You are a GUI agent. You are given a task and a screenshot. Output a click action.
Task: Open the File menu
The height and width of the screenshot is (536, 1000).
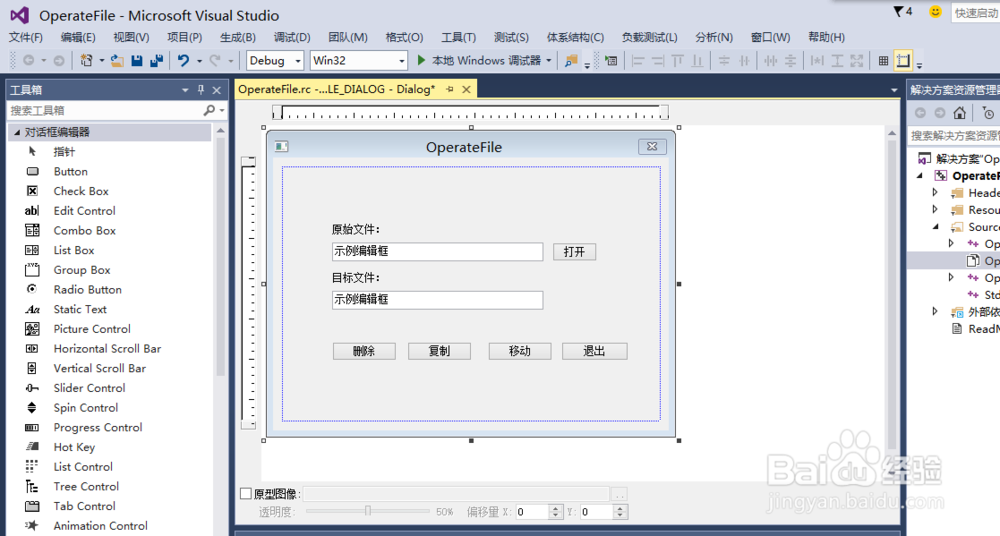(x=26, y=38)
